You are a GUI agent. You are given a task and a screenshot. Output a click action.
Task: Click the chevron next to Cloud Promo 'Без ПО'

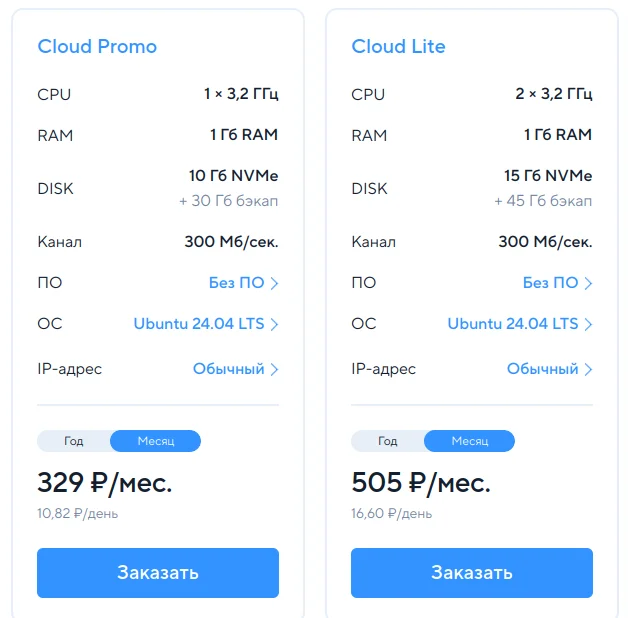[274, 283]
